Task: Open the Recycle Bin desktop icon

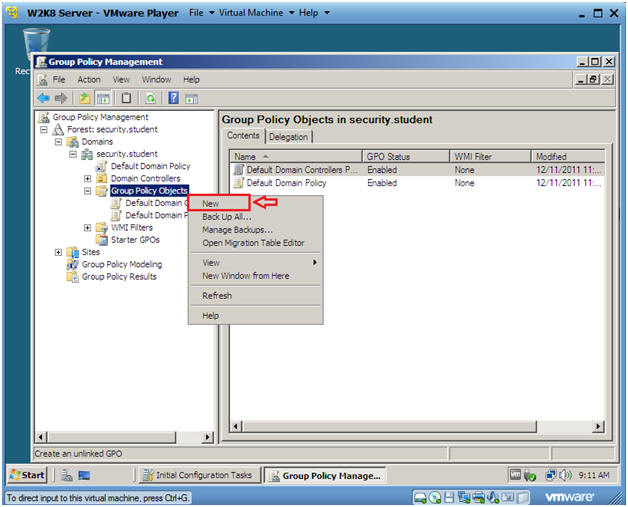Action: click(36, 44)
